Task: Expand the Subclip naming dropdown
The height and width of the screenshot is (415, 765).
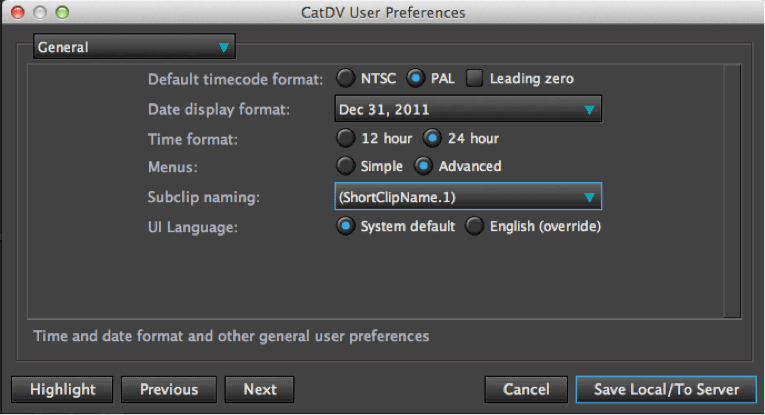Action: [x=468, y=197]
